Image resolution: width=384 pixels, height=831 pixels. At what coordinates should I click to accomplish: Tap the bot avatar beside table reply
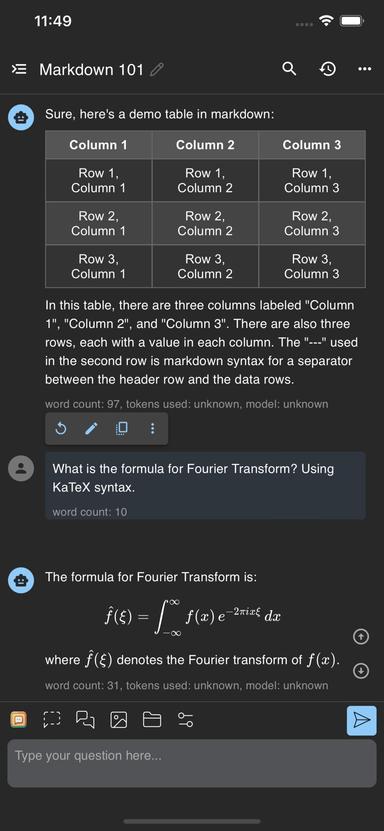21,118
